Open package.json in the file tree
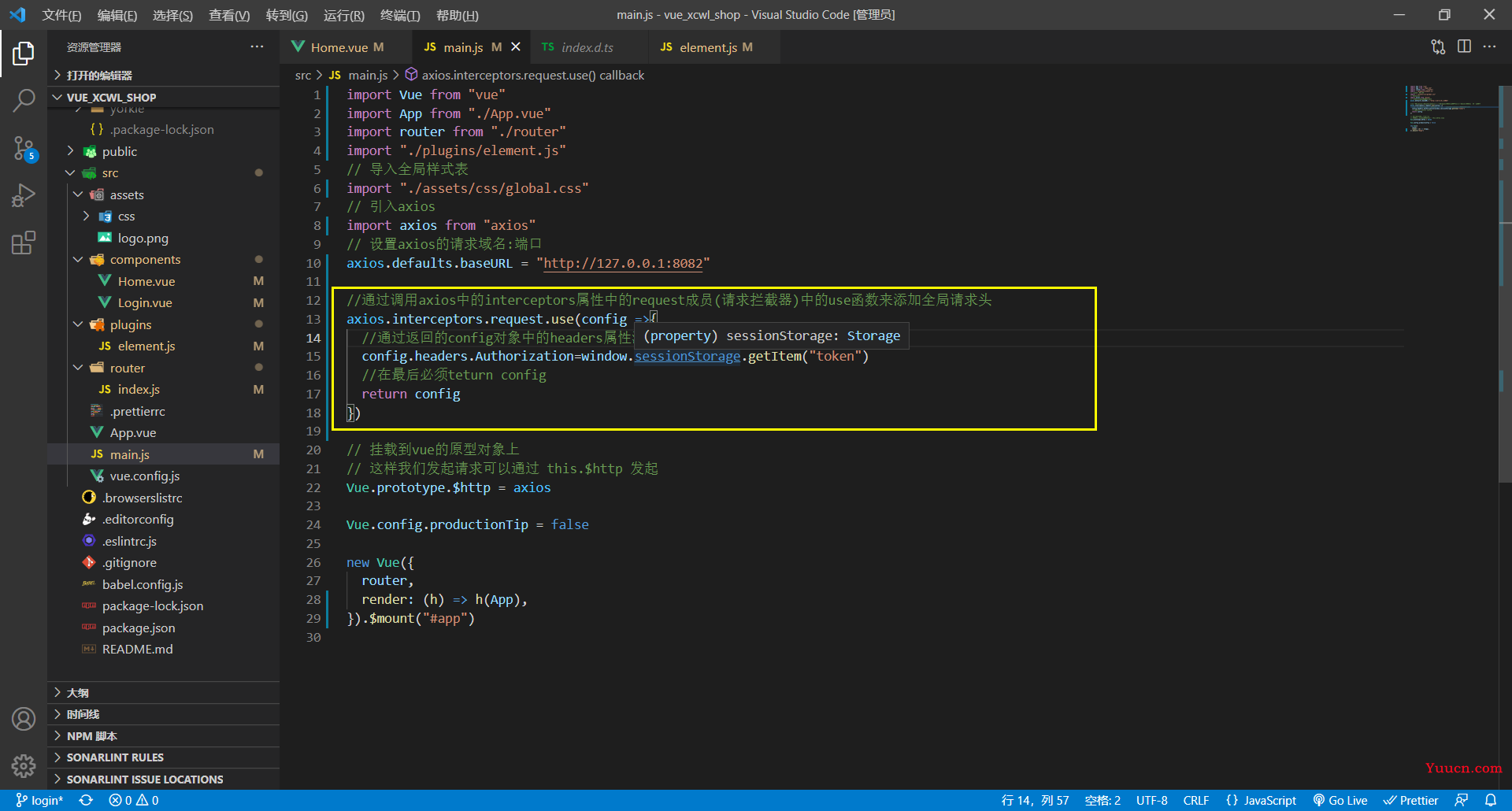The image size is (1512, 811). click(x=163, y=628)
